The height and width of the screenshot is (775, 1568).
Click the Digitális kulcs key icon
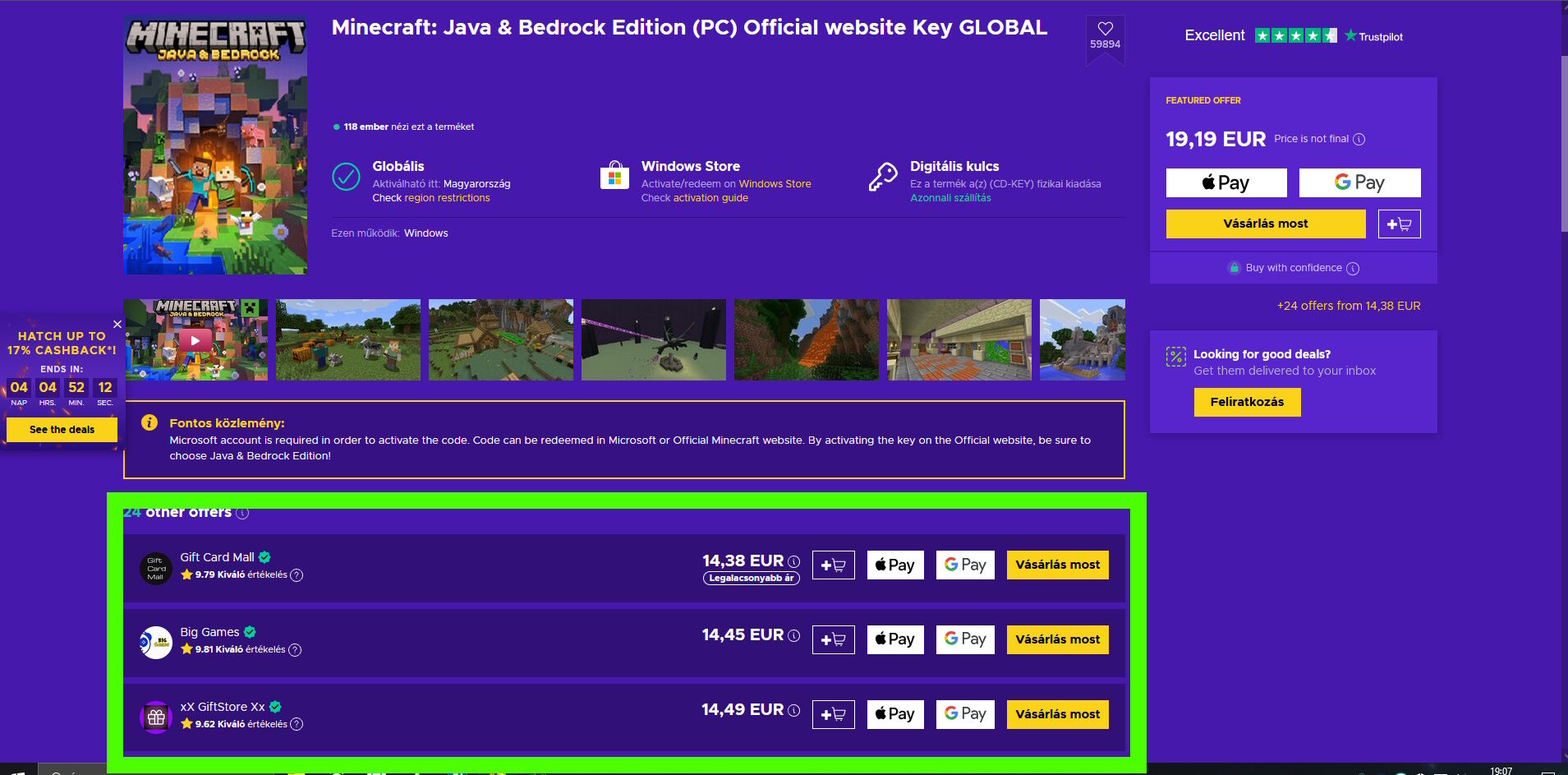(x=883, y=177)
